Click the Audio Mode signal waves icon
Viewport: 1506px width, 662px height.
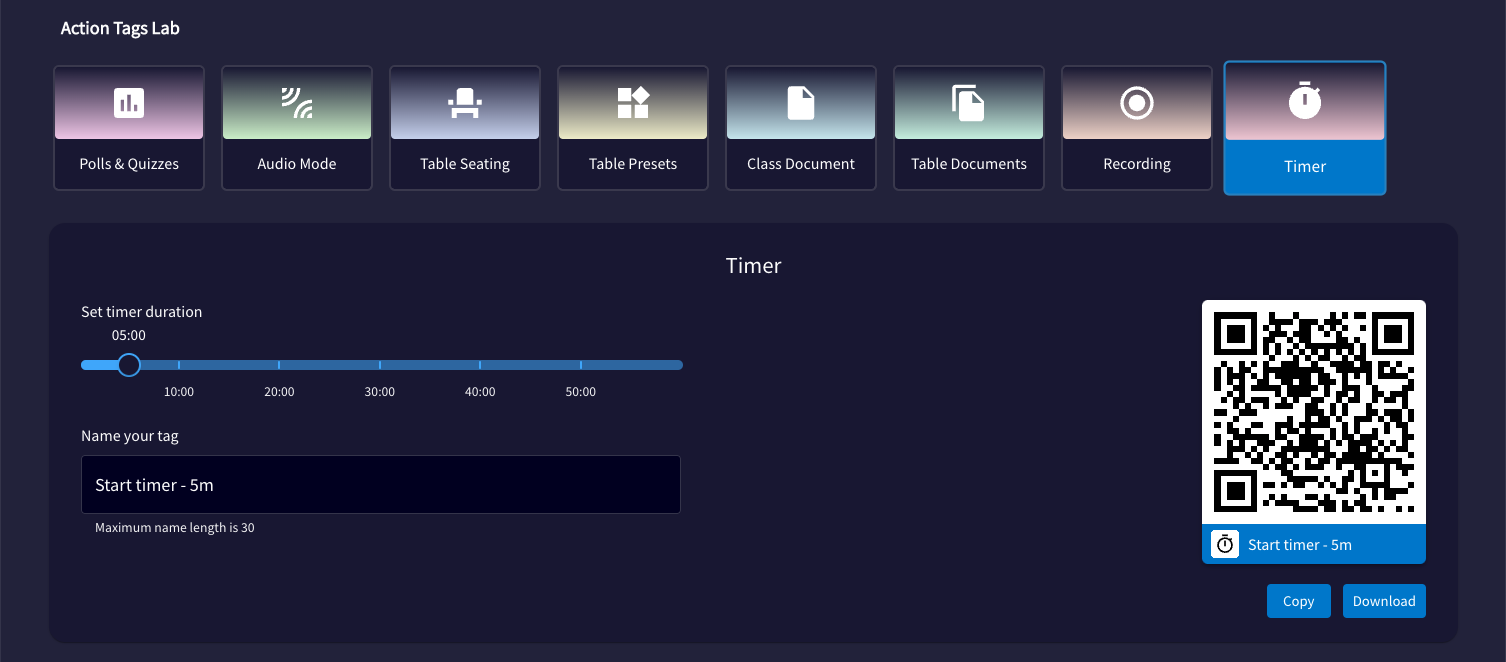tap(297, 102)
